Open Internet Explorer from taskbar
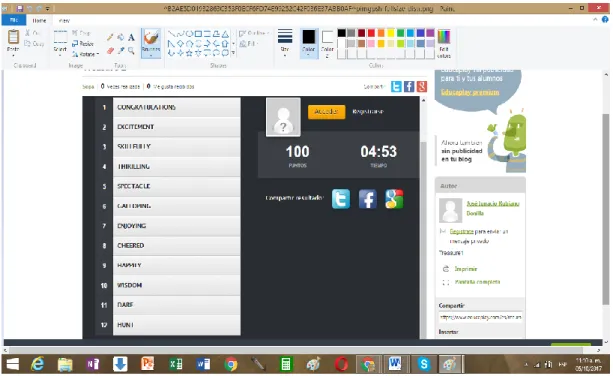The image size is (613, 376). [38, 364]
